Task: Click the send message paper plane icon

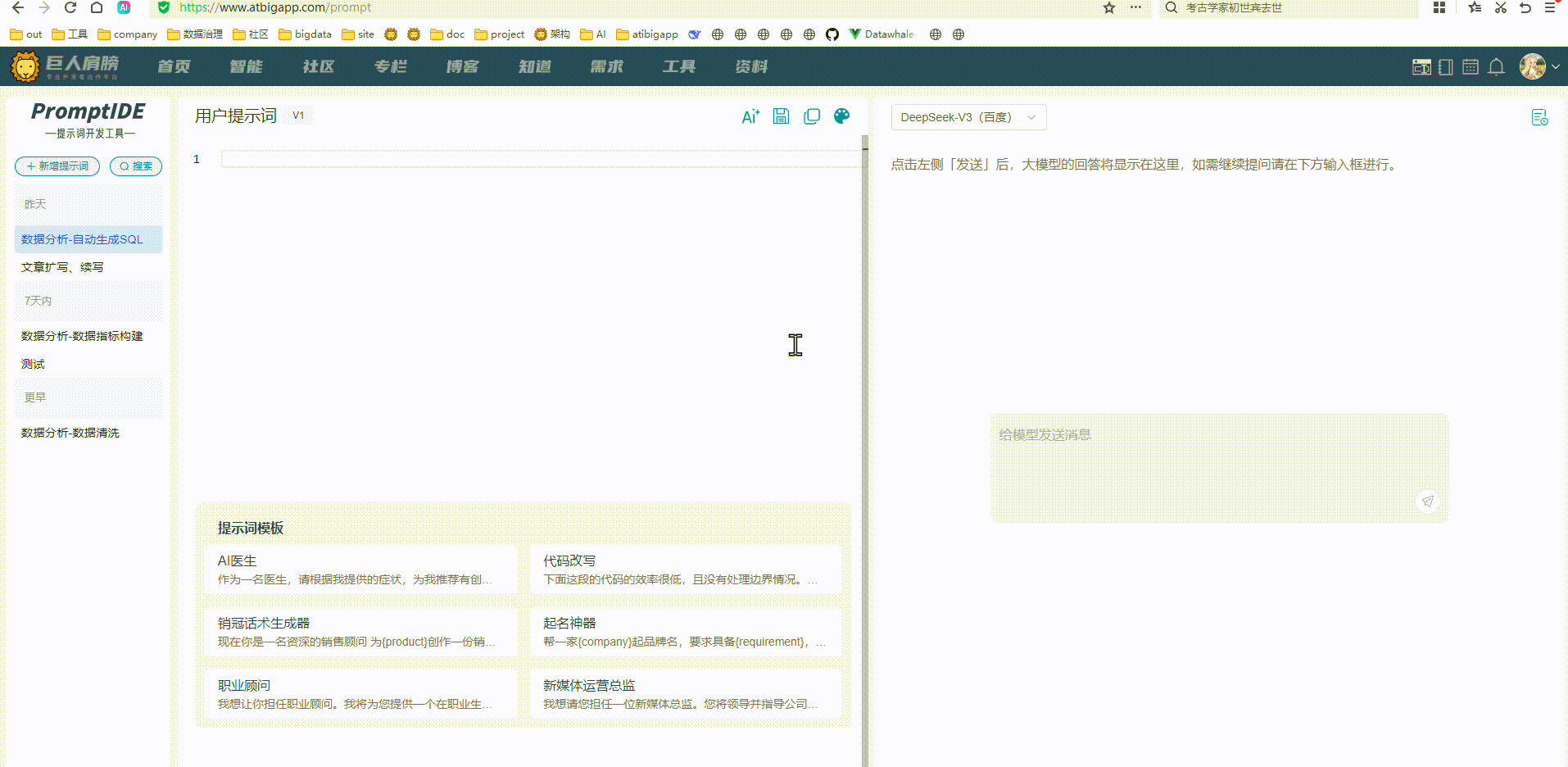Action: click(1428, 501)
